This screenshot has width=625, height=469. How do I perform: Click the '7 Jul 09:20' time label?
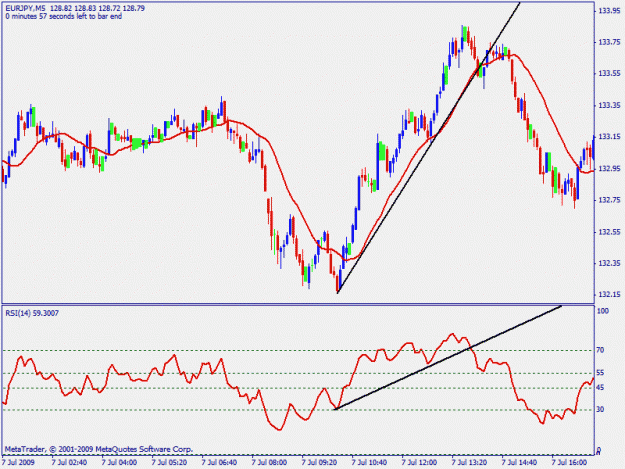319,463
